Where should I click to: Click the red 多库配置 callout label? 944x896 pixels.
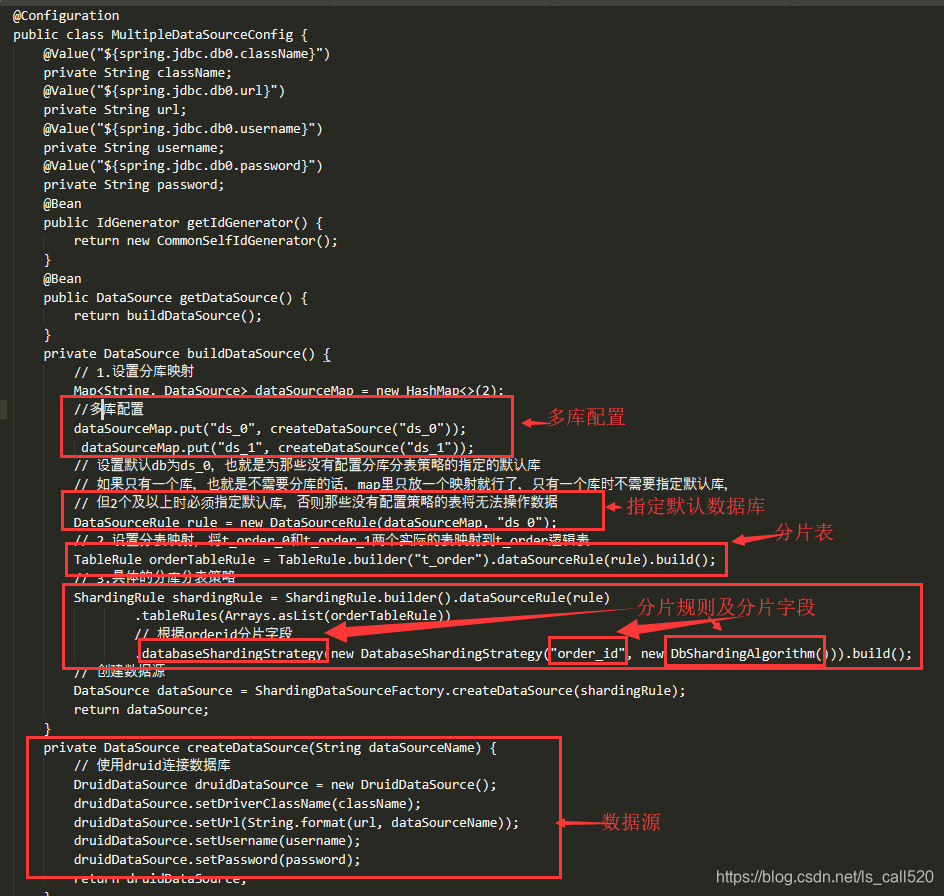point(588,418)
